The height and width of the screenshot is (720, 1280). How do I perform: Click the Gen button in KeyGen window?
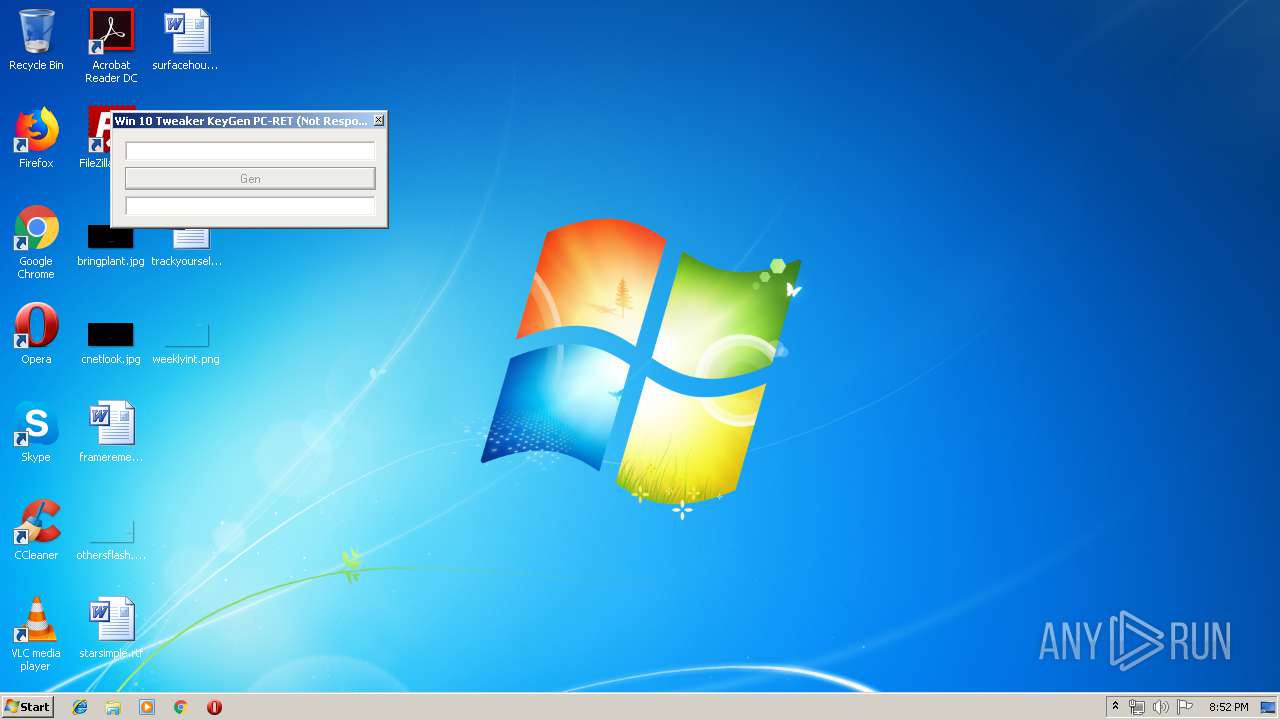click(250, 178)
